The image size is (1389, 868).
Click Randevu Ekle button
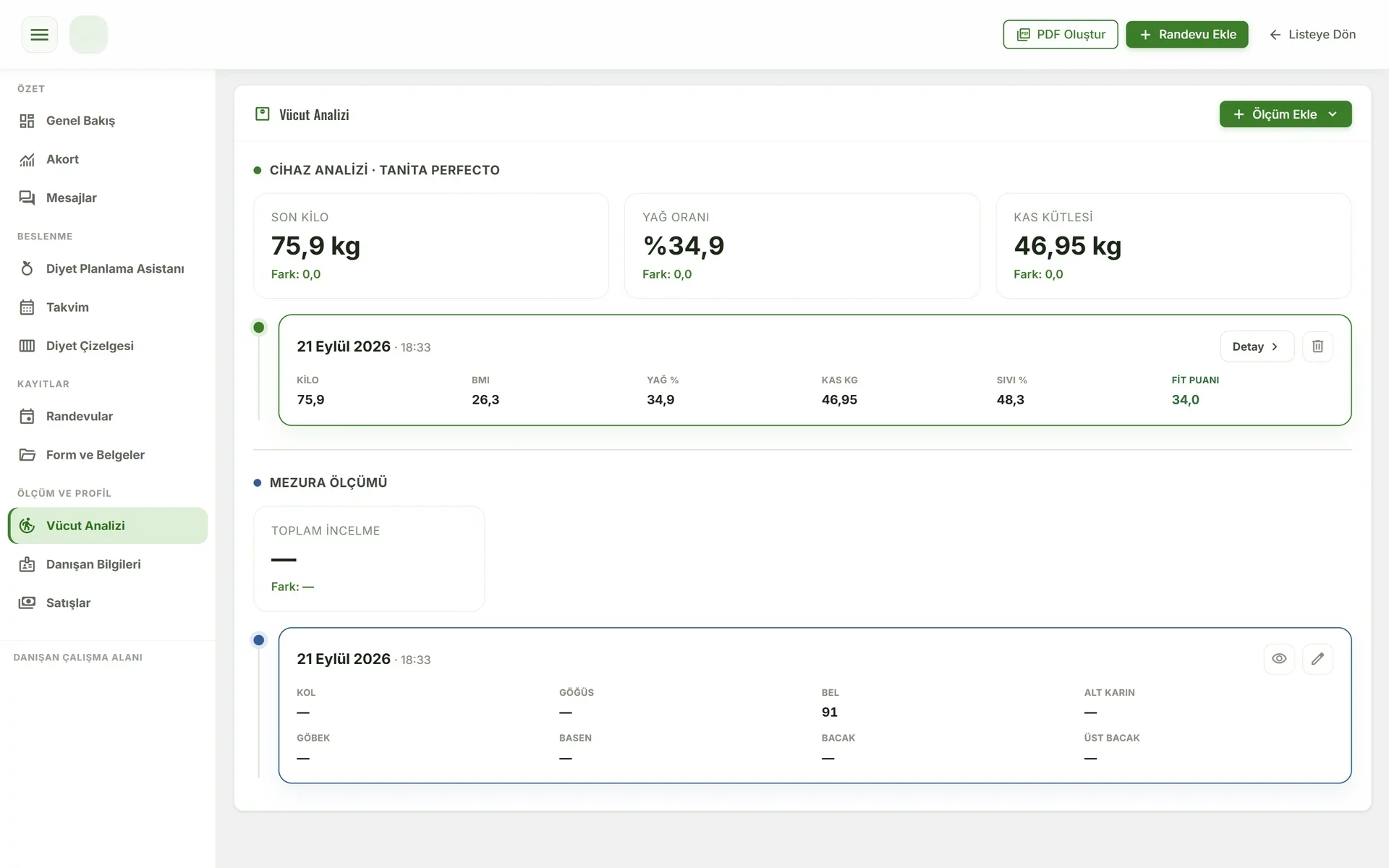pos(1187,35)
